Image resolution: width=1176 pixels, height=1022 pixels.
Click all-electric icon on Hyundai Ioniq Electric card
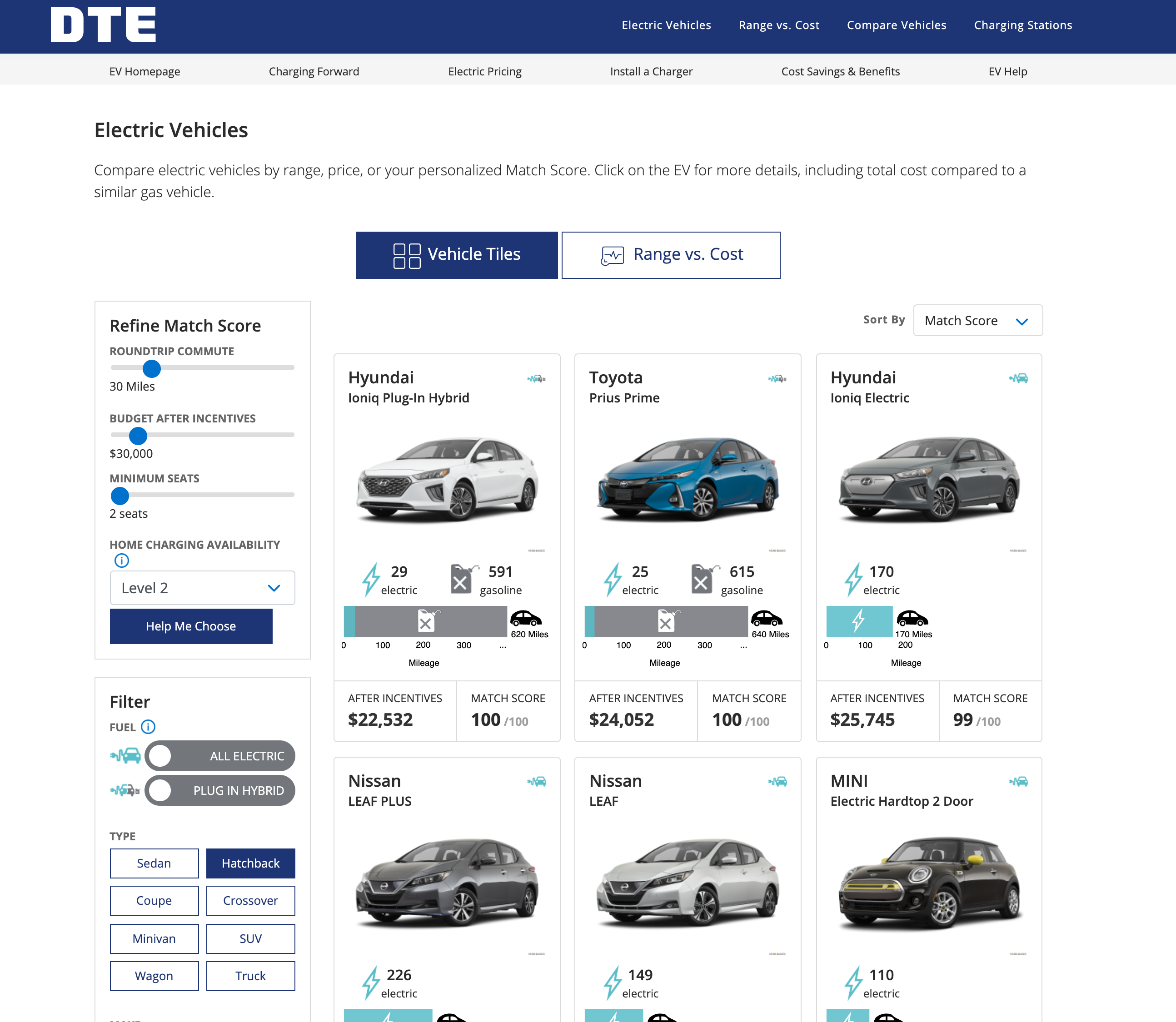pyautogui.click(x=1018, y=378)
